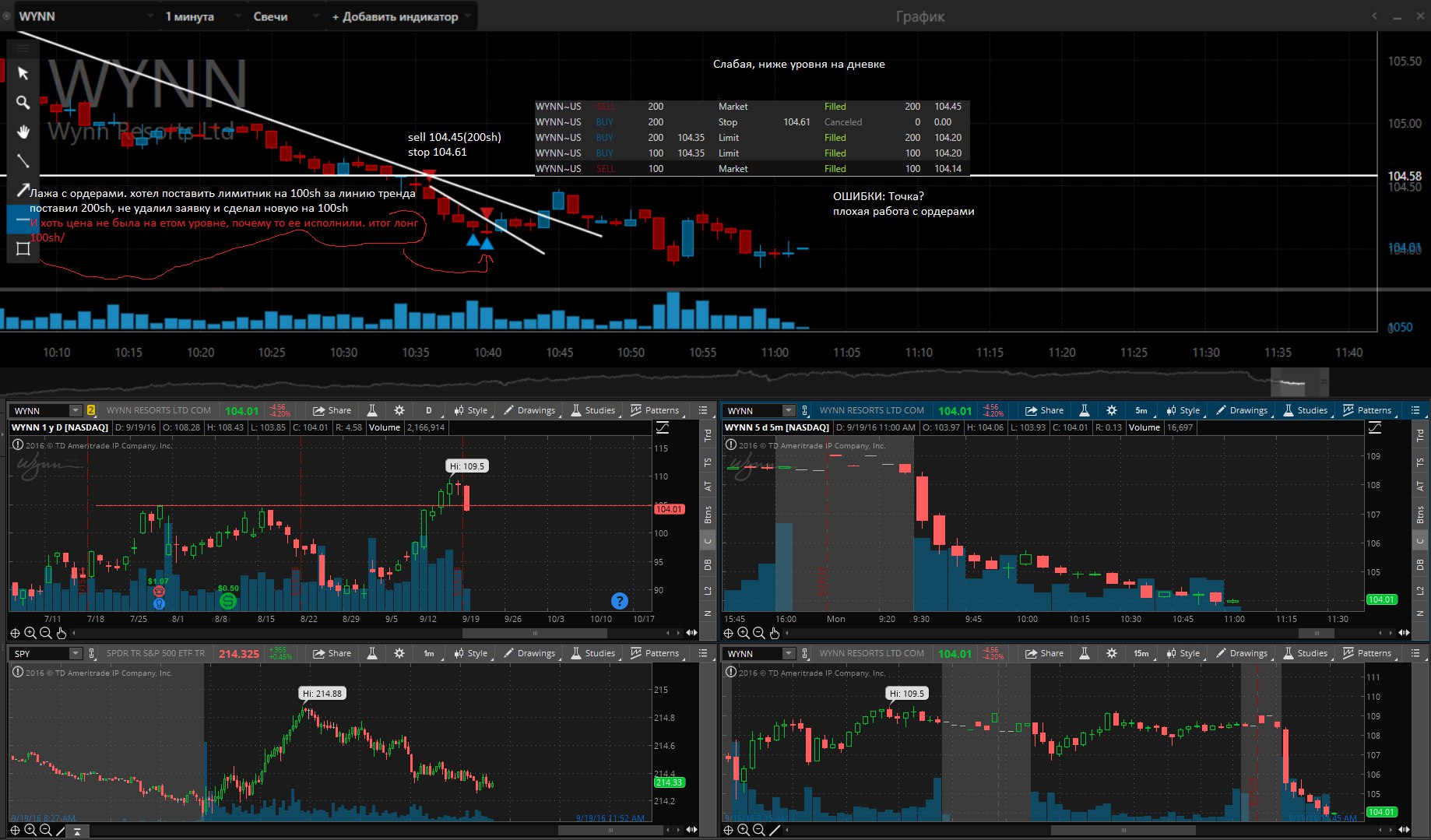
Task: Zoom out on the SPY chart
Action: 46,830
